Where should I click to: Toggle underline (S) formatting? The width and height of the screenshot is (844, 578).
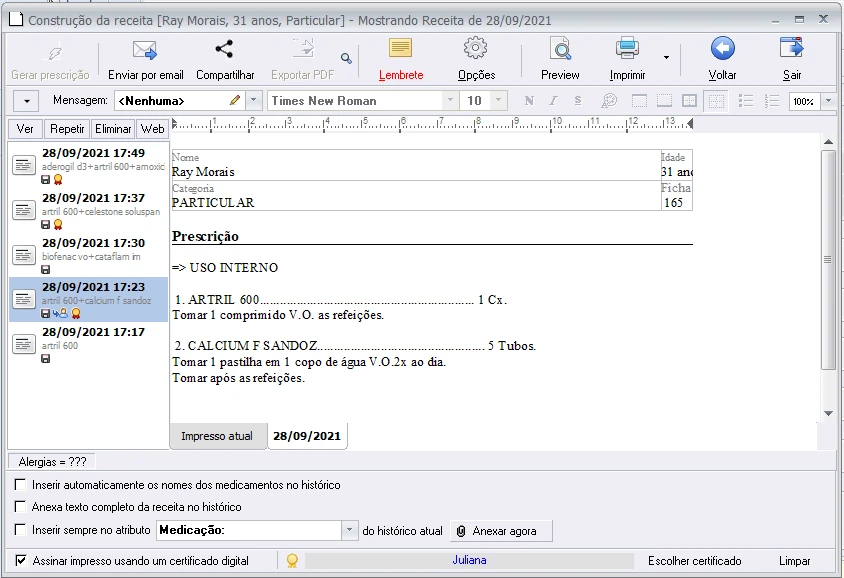point(578,101)
